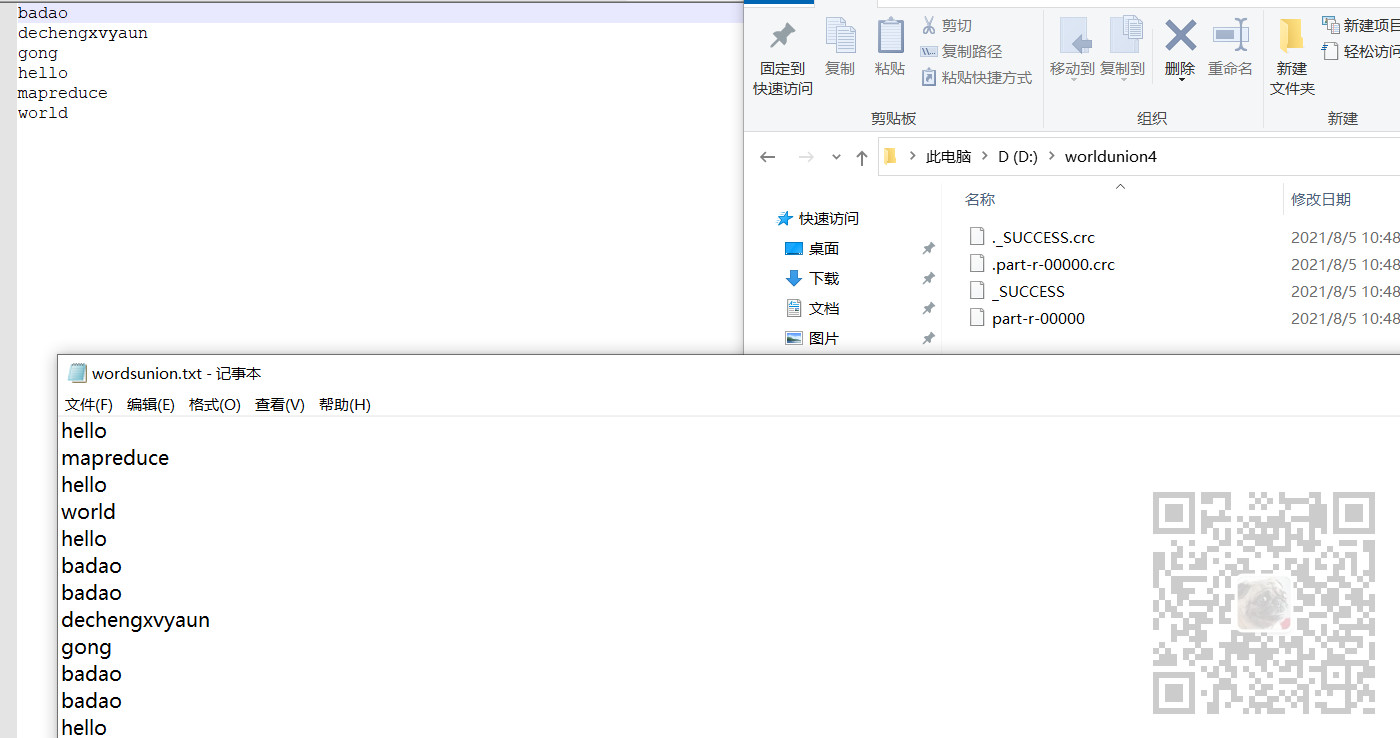Open Notepad Format menu (格式)
The image size is (1400, 738).
(215, 404)
